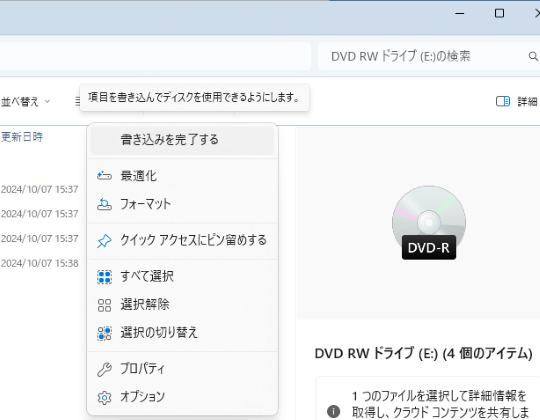Select フォーマット menu entry
The height and width of the screenshot is (420, 540).
pyautogui.click(x=182, y=204)
